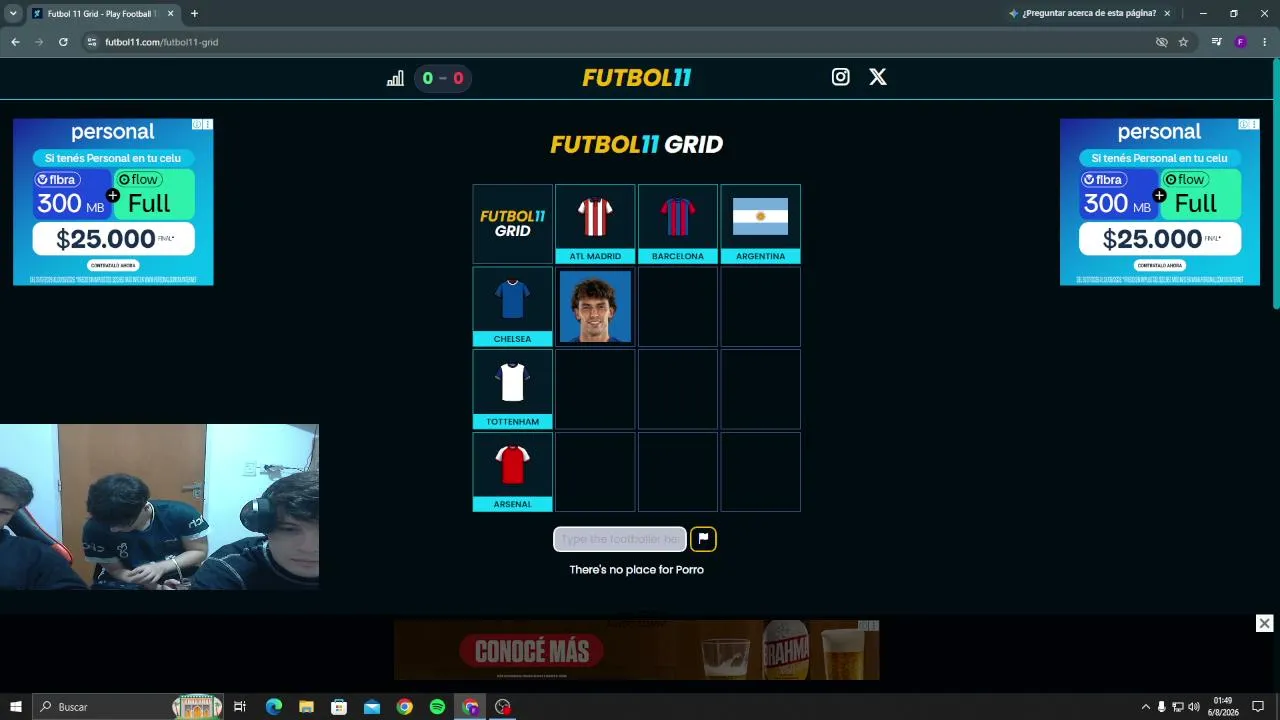
Task: Pick the Tottenham–Argentina grid cell
Action: pyautogui.click(x=760, y=389)
